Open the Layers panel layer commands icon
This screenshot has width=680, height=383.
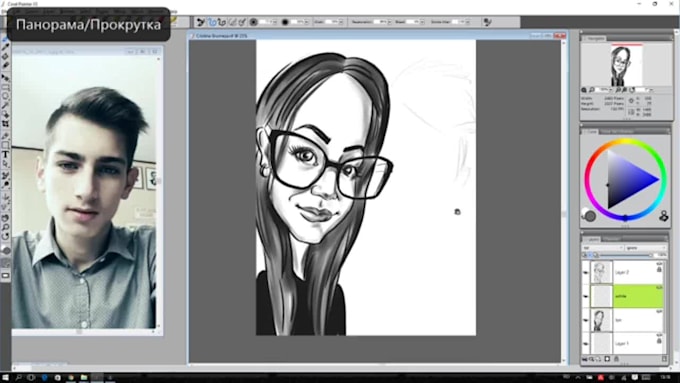[x=585, y=359]
